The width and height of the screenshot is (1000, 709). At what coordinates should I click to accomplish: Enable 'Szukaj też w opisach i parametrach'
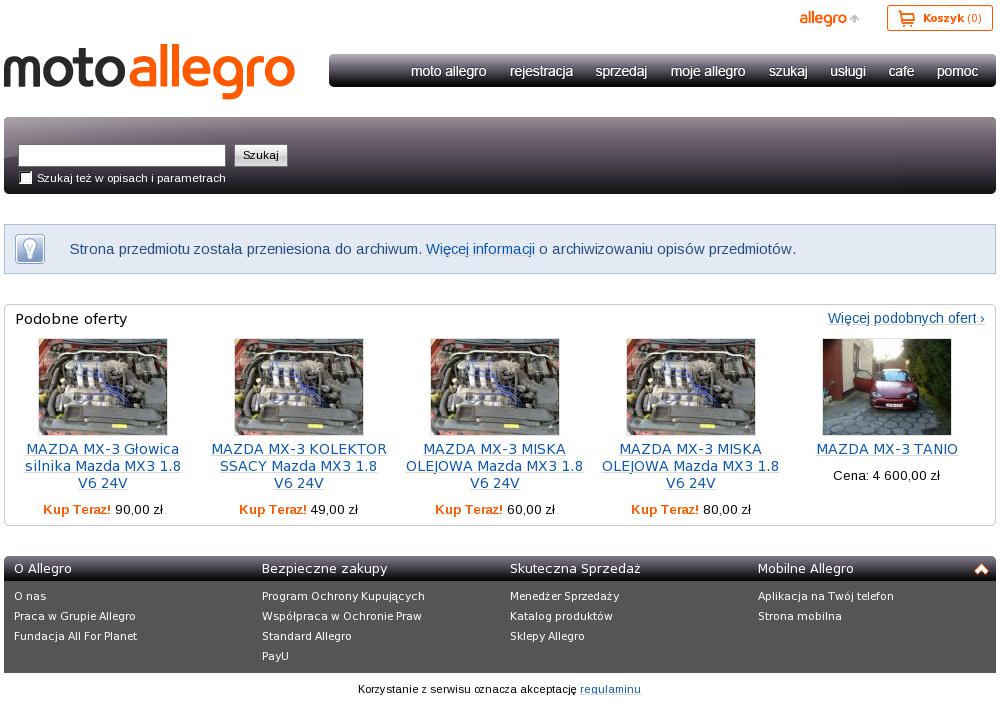26,178
